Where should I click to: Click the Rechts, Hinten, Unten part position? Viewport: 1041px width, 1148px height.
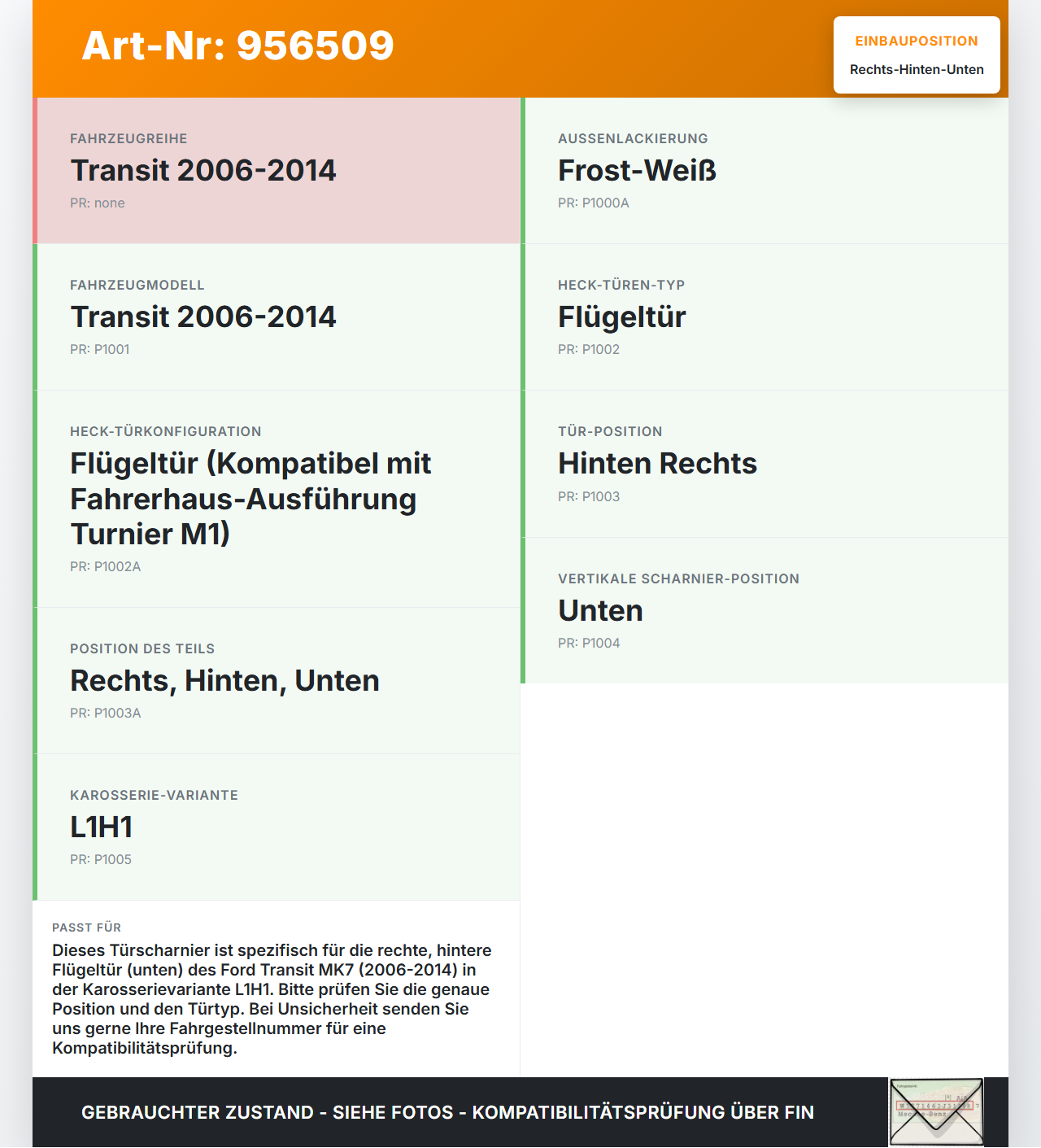tap(224, 681)
